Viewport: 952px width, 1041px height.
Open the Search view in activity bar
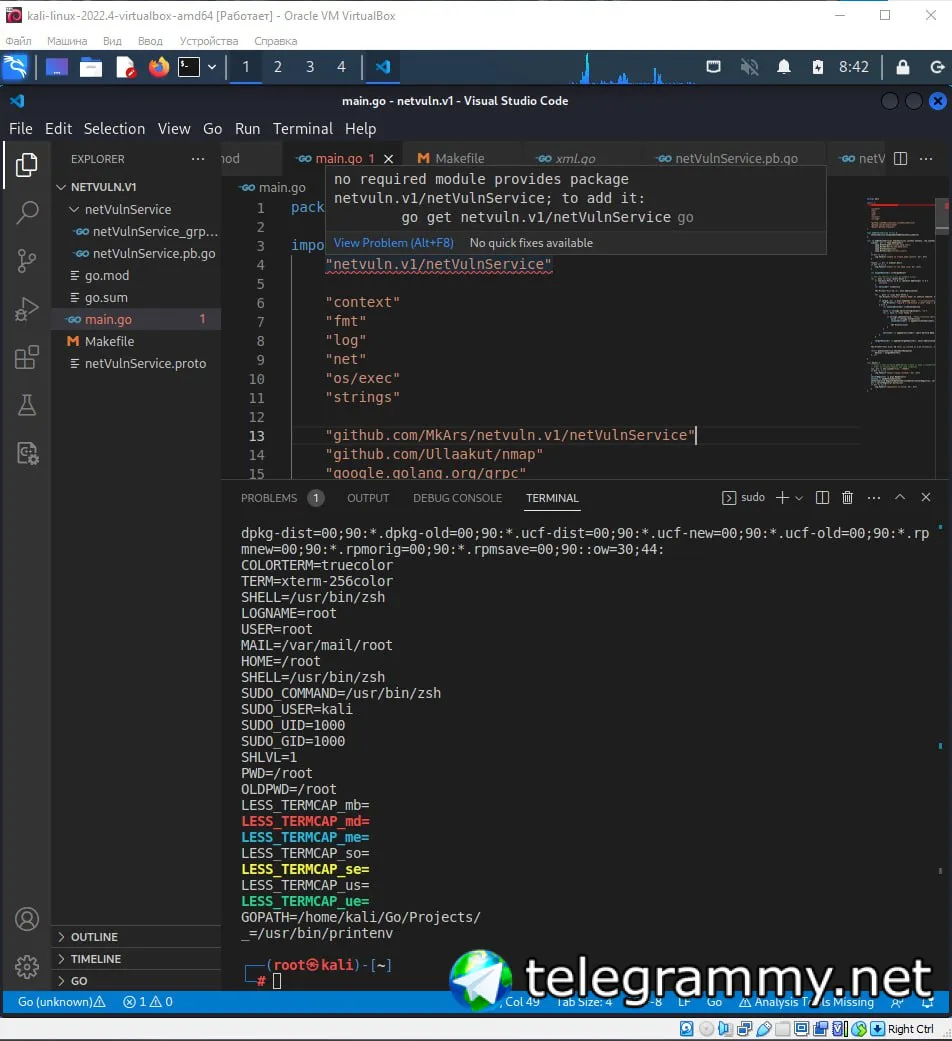pyautogui.click(x=27, y=212)
